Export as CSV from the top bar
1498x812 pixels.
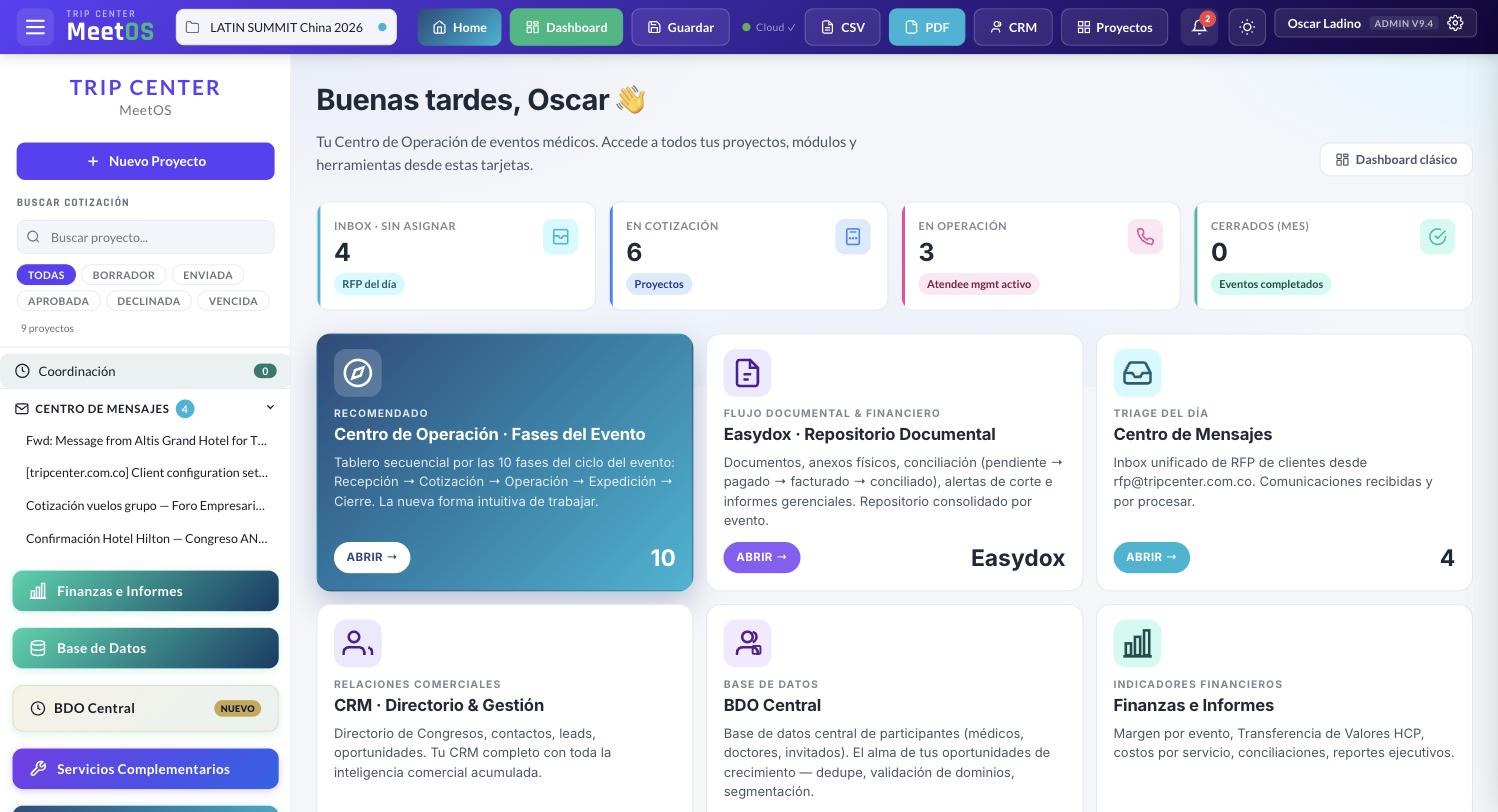(x=842, y=27)
